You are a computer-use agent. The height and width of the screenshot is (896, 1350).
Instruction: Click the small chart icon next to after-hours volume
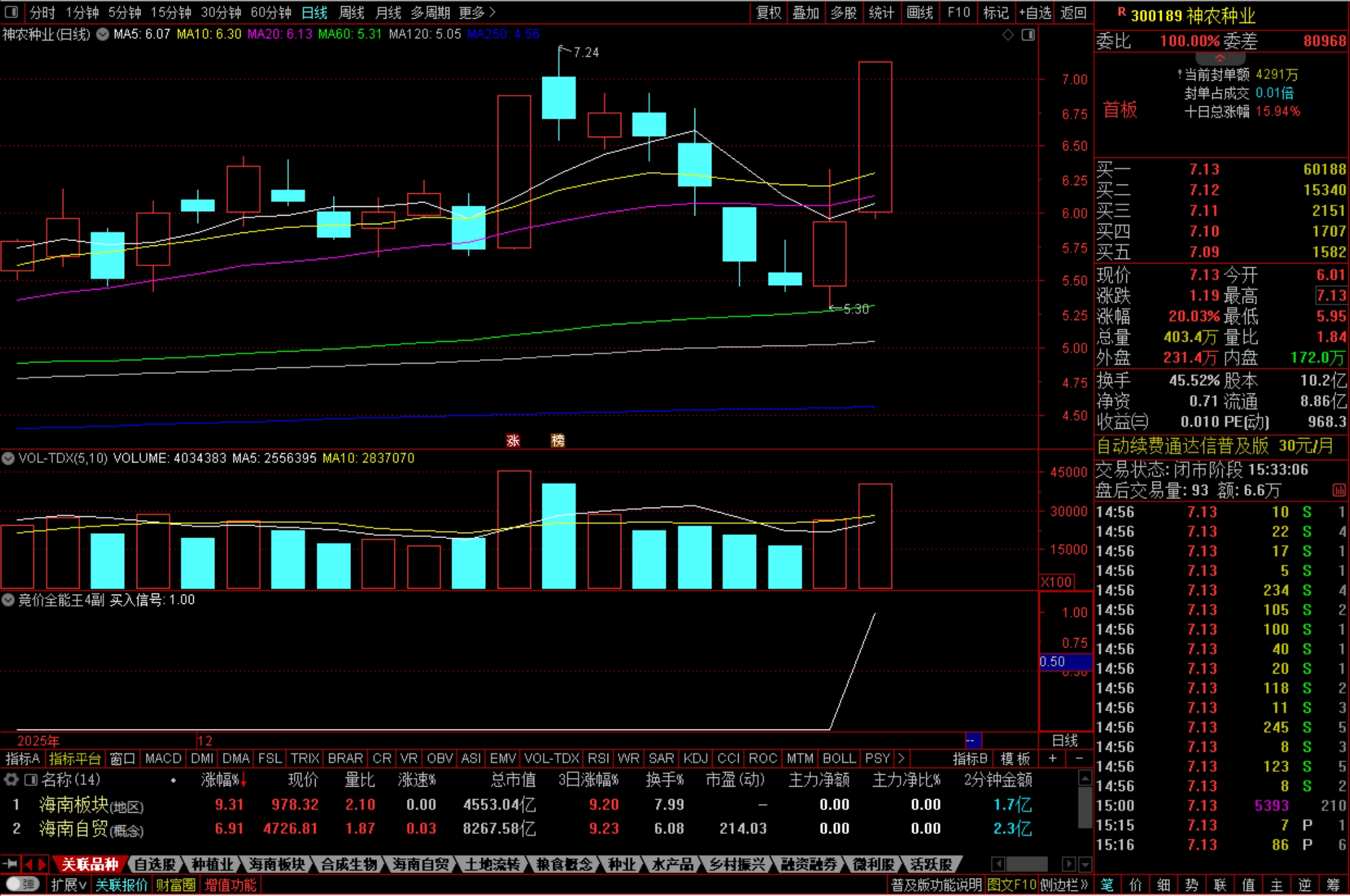(1339, 490)
